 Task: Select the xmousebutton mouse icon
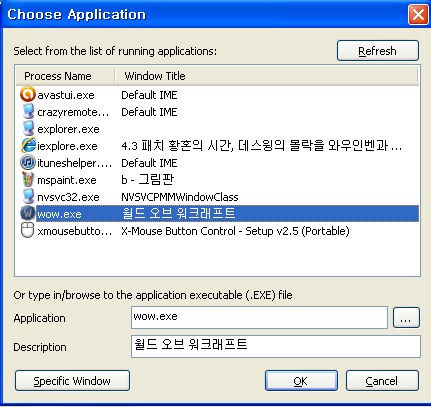tap(27, 230)
